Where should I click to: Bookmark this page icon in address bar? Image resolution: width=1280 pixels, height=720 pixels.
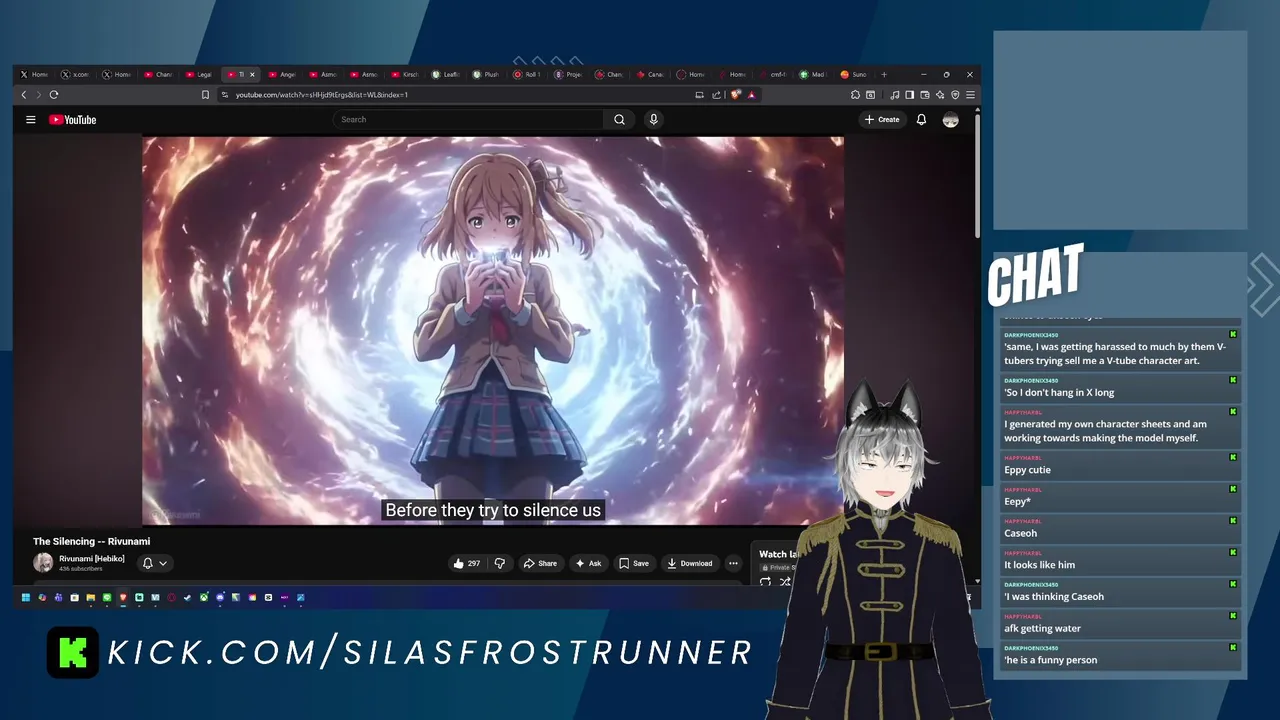coord(205,95)
